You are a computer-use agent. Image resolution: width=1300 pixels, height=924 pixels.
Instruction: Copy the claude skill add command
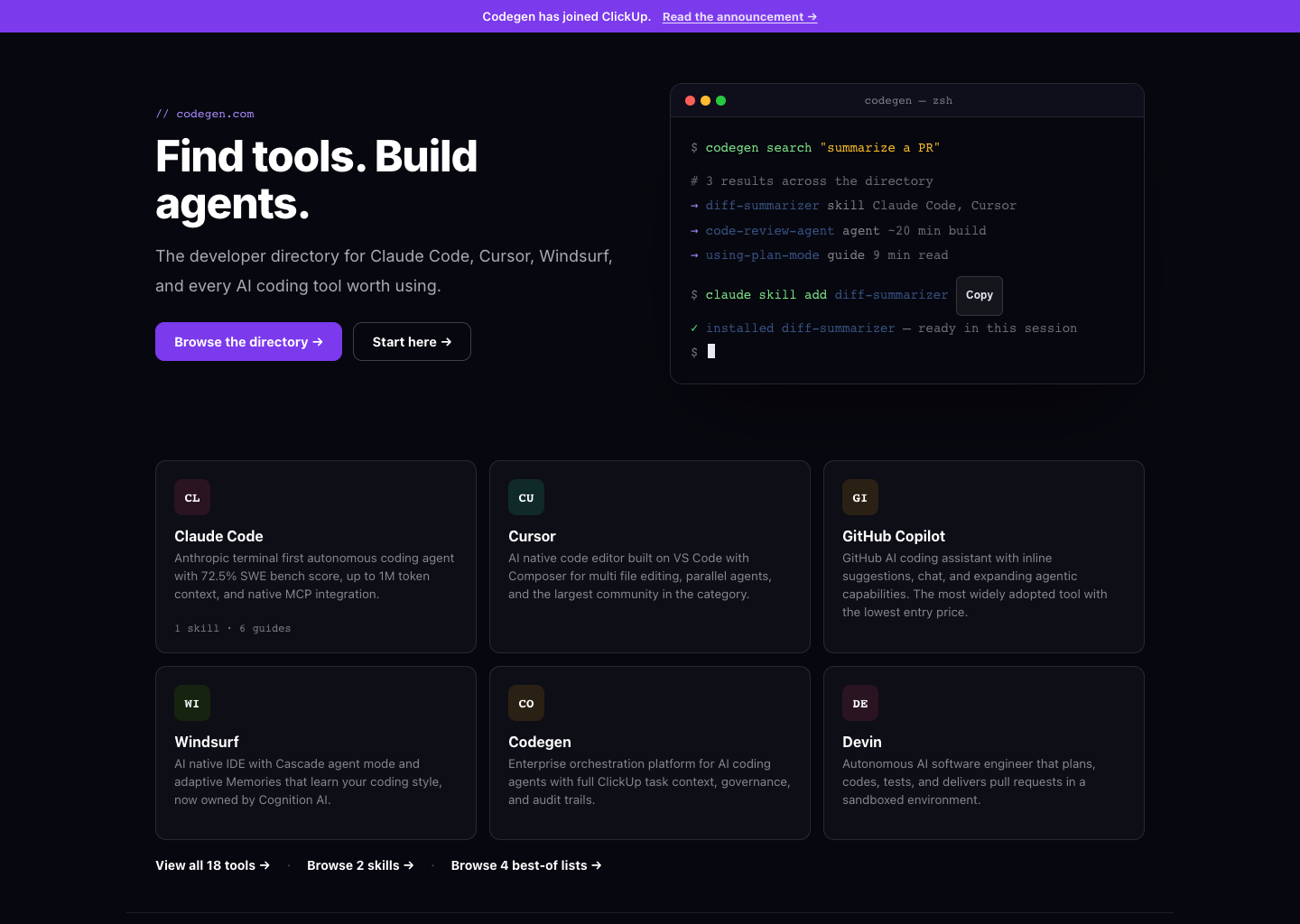pyautogui.click(x=980, y=295)
